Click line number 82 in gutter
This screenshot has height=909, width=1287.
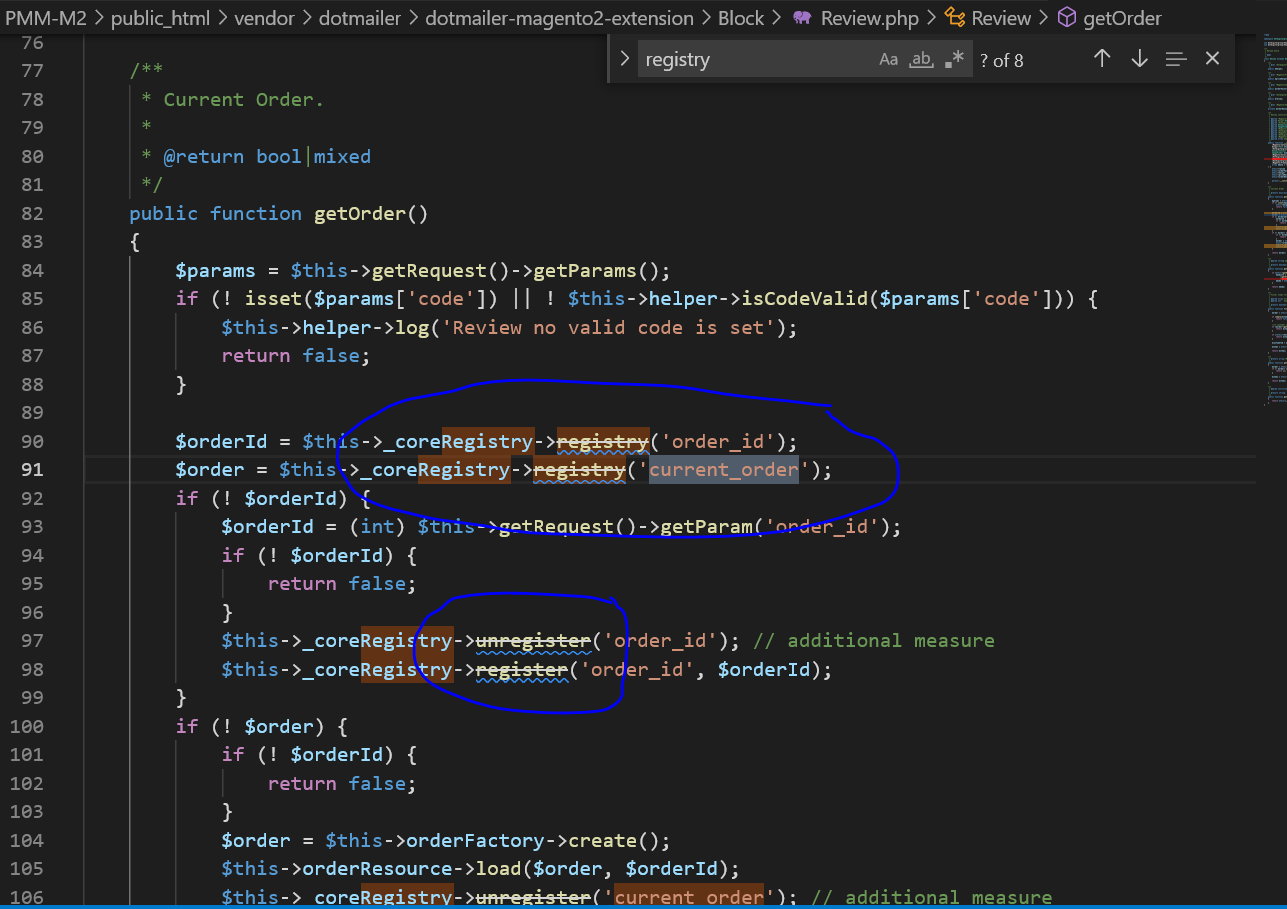(33, 213)
